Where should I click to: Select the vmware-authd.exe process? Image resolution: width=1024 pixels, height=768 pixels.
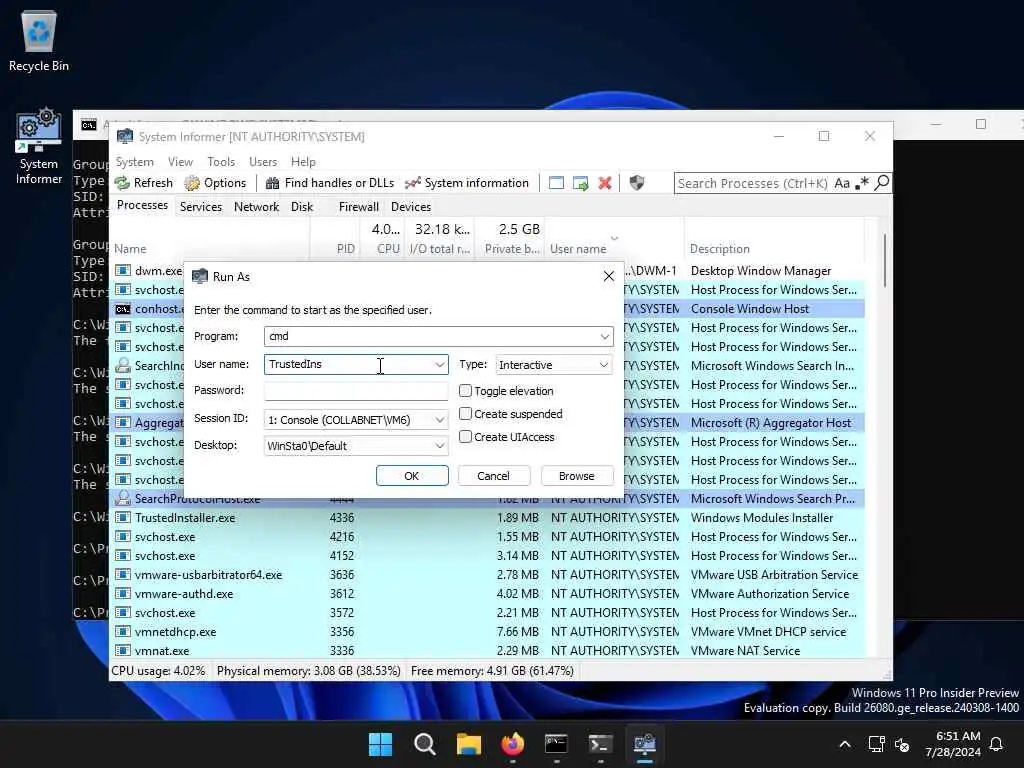click(x=487, y=594)
